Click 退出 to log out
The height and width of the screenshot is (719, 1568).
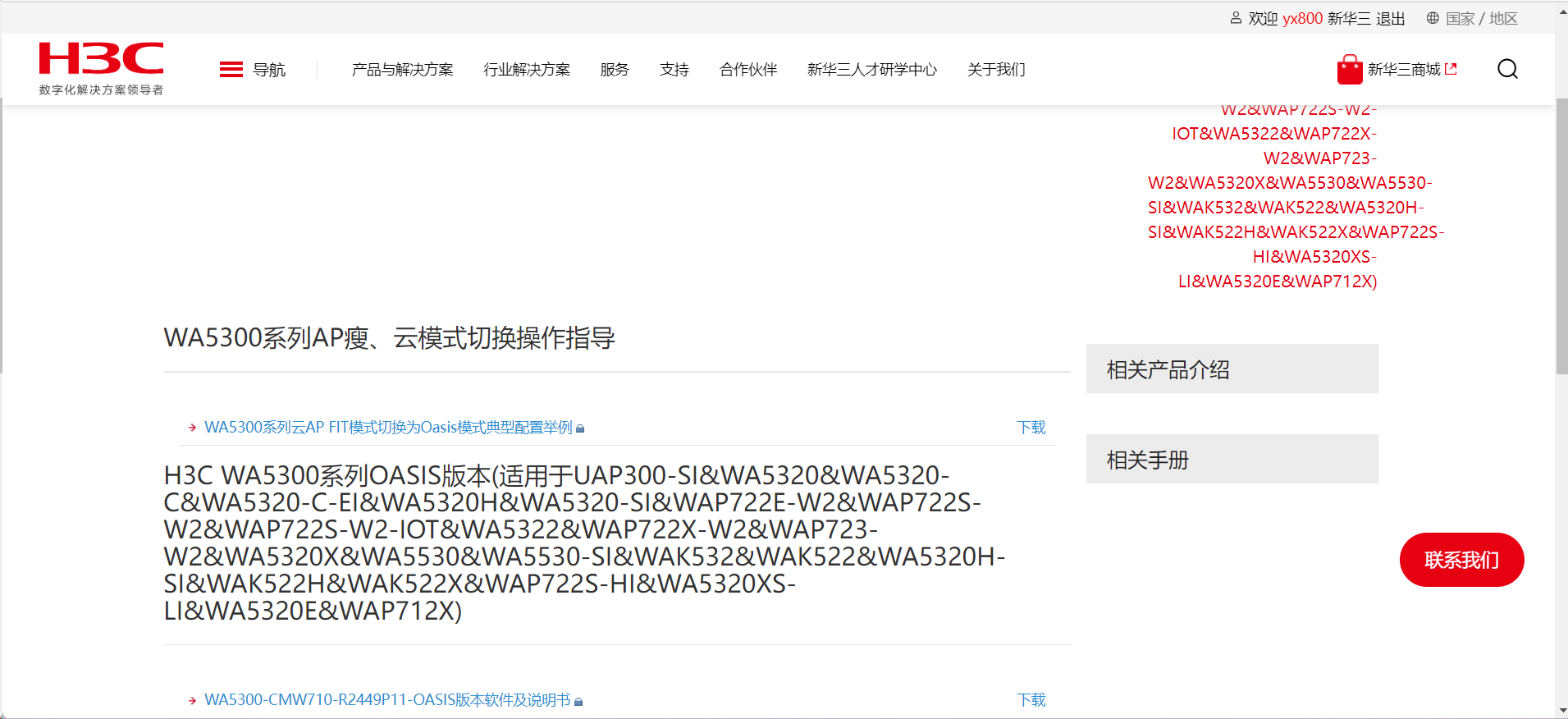point(1391,18)
